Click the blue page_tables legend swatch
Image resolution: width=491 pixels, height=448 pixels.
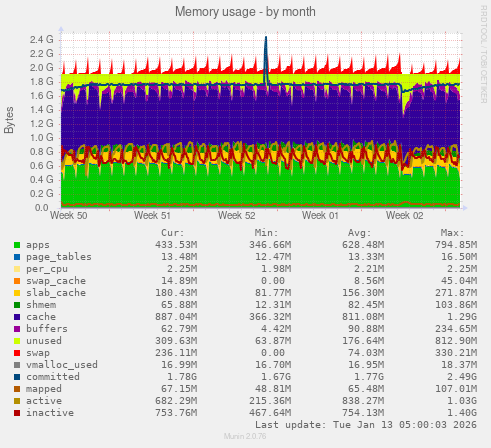[x=17, y=257]
